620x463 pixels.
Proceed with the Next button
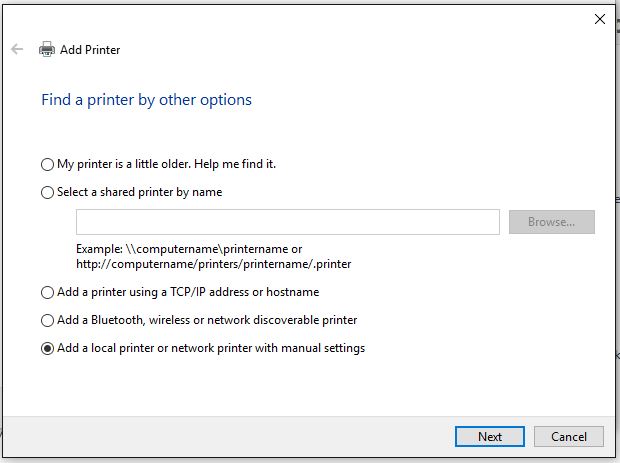[490, 437]
